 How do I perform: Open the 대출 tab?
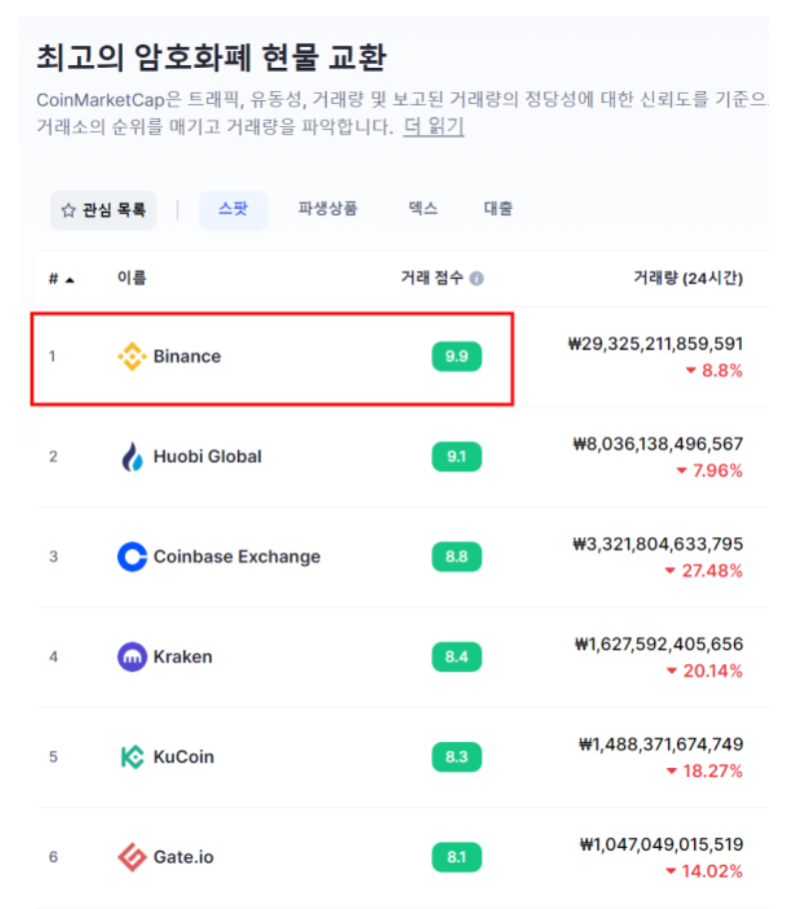point(498,209)
